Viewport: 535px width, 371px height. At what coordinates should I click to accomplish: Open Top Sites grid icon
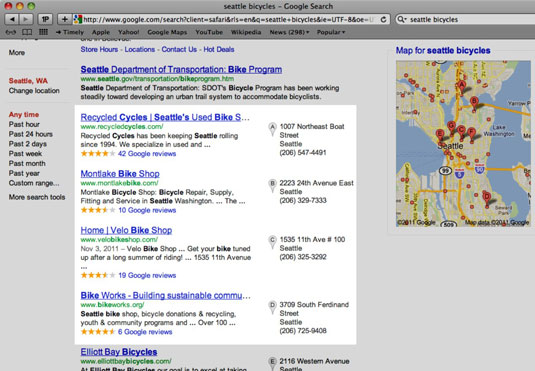click(x=43, y=32)
